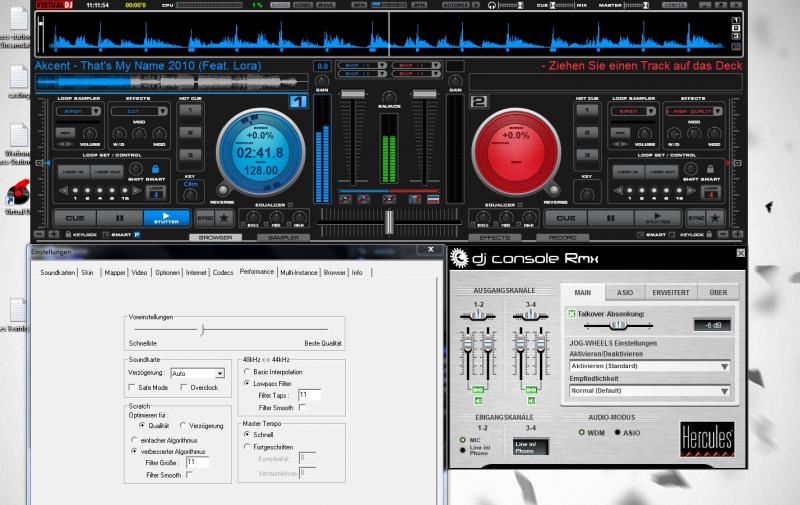Open the deck 1 effects dropdown
This screenshot has width=800, height=505.
[x=139, y=111]
